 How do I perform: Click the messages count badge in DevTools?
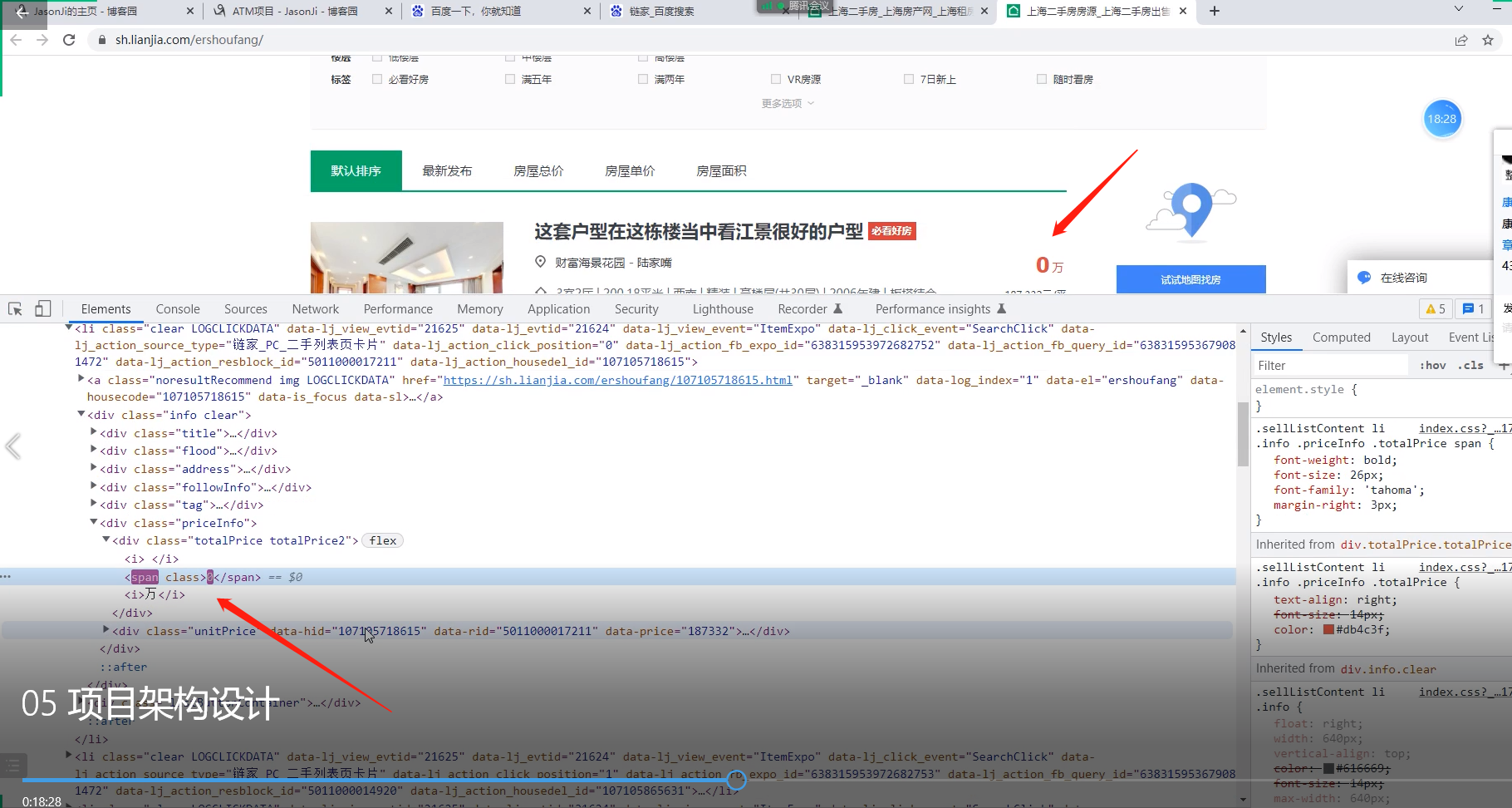click(x=1473, y=309)
